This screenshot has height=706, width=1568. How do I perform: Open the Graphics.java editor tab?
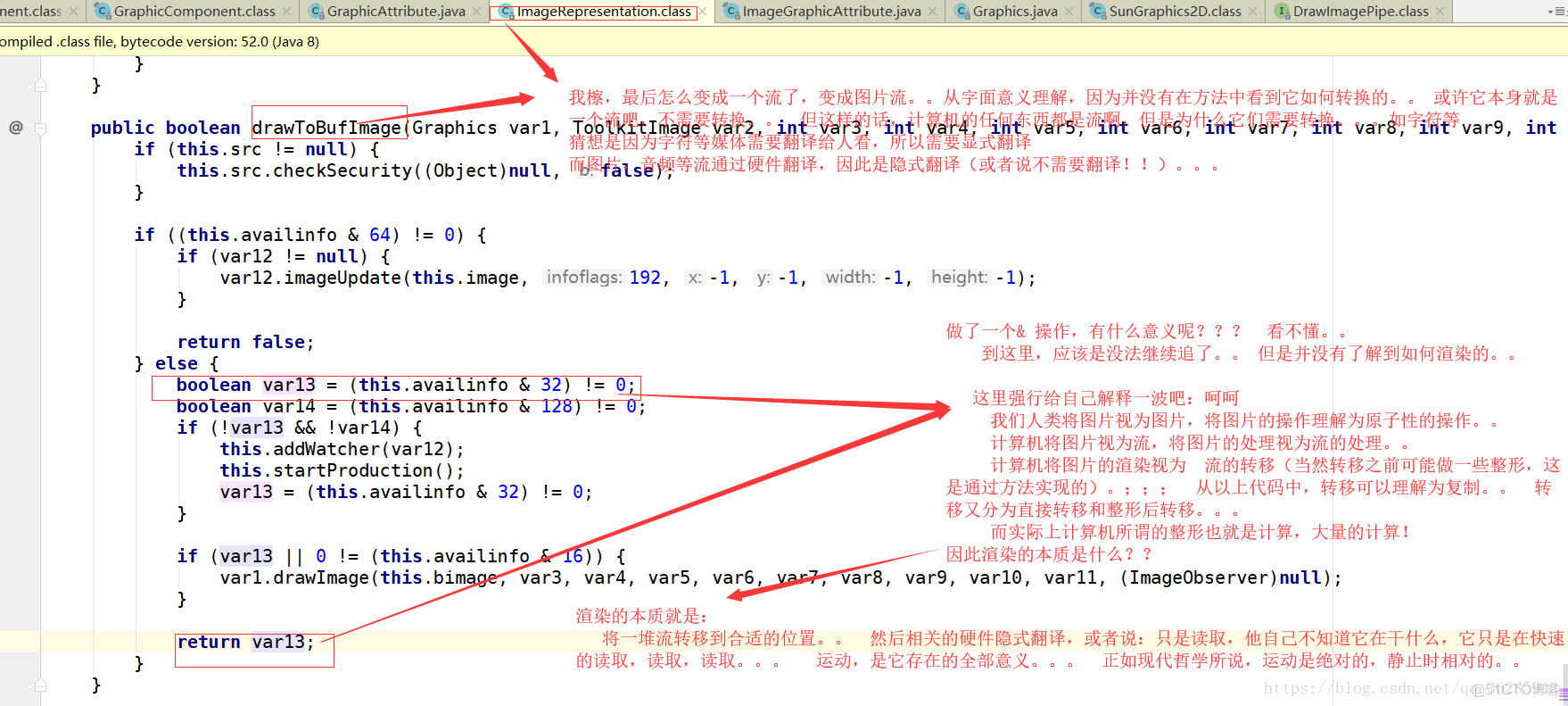pyautogui.click(x=1013, y=12)
